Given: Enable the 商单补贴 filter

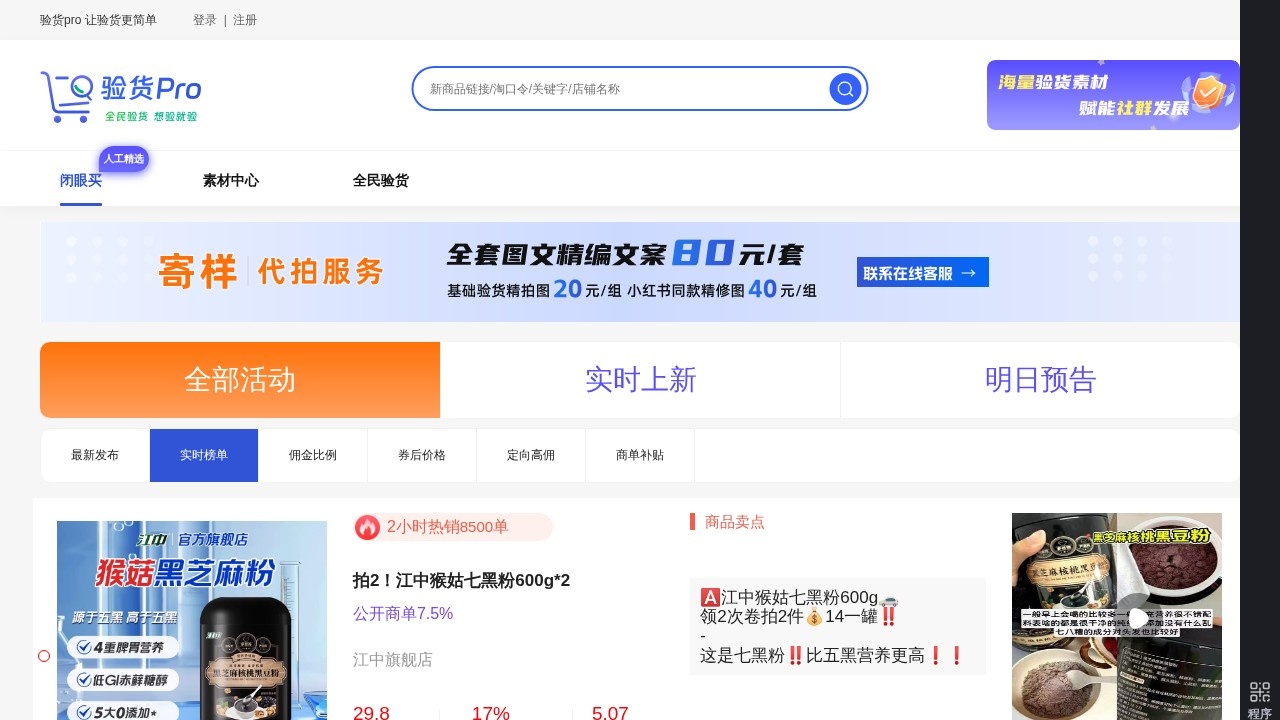Looking at the screenshot, I should pyautogui.click(x=639, y=455).
